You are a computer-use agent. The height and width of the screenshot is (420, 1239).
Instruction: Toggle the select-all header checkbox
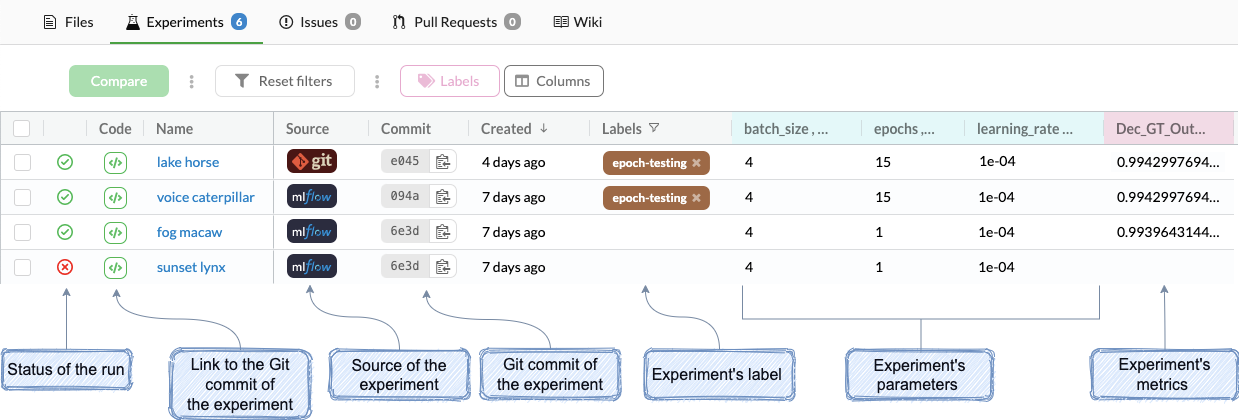[x=22, y=128]
